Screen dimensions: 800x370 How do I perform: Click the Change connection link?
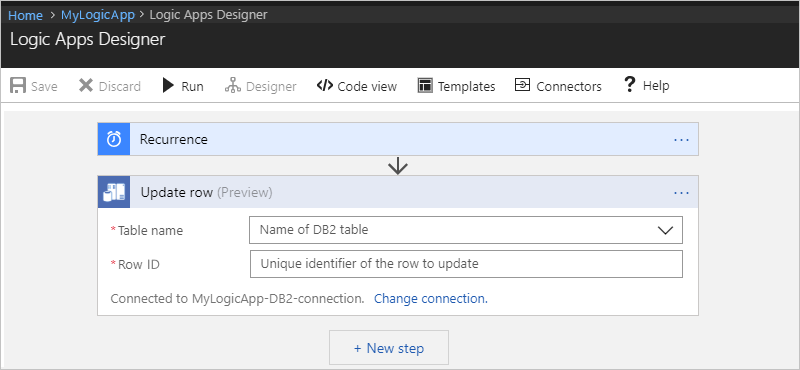coord(431,299)
